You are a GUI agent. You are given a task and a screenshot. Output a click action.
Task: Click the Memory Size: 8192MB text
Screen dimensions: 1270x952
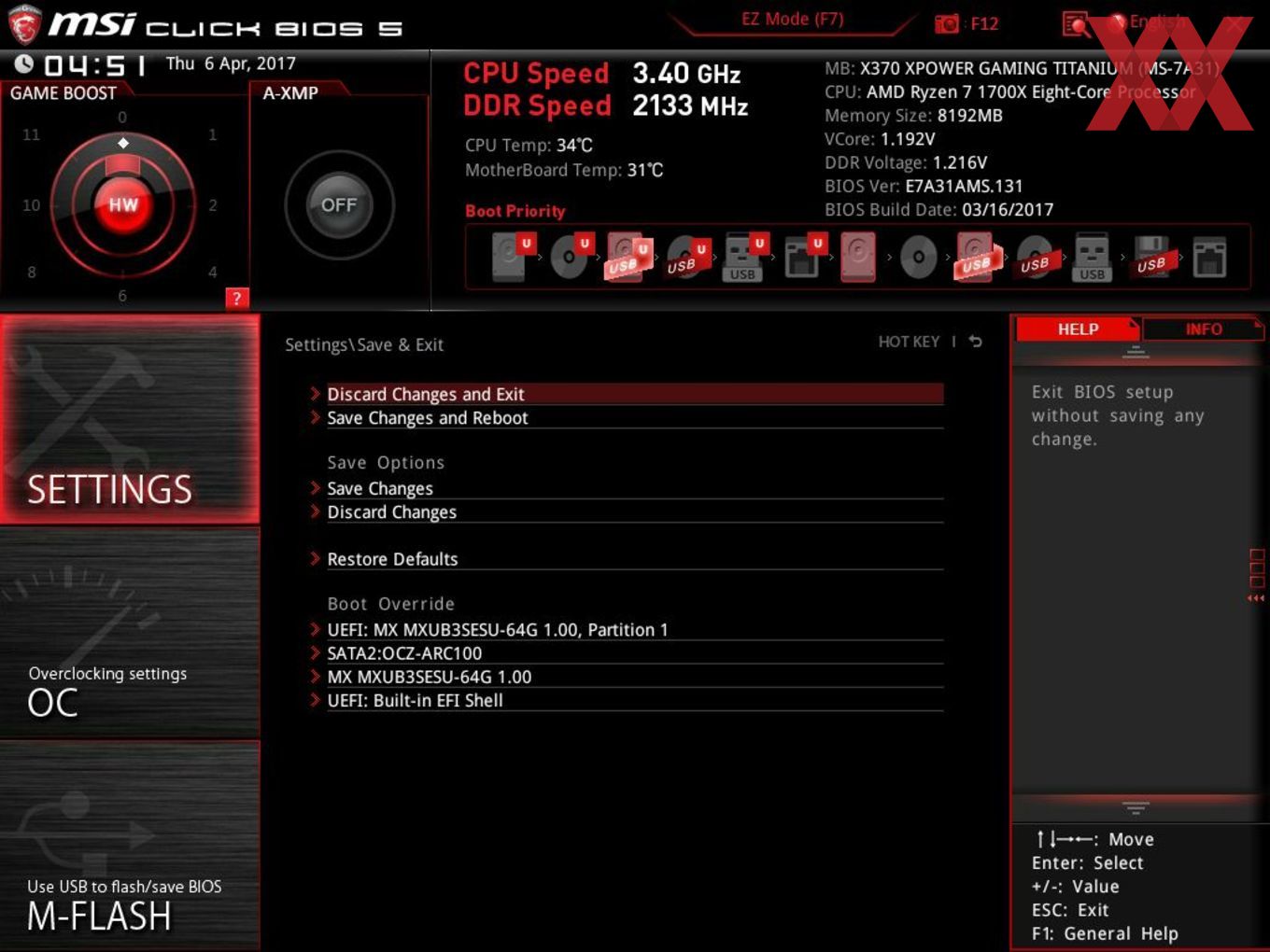coord(913,116)
